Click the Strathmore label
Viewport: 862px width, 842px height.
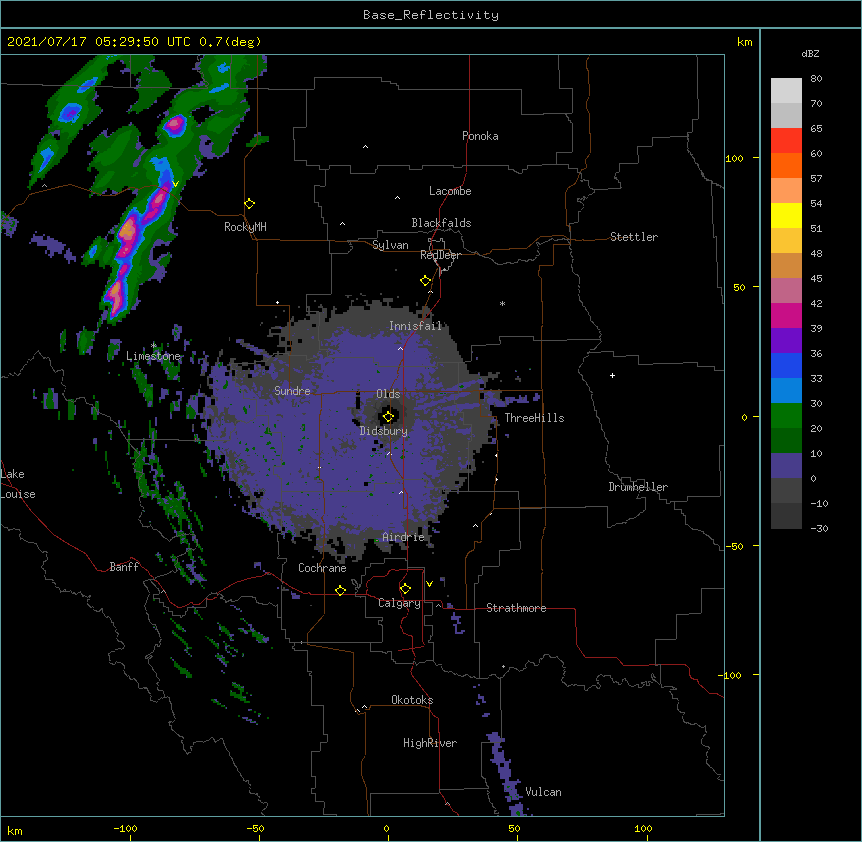click(516, 608)
